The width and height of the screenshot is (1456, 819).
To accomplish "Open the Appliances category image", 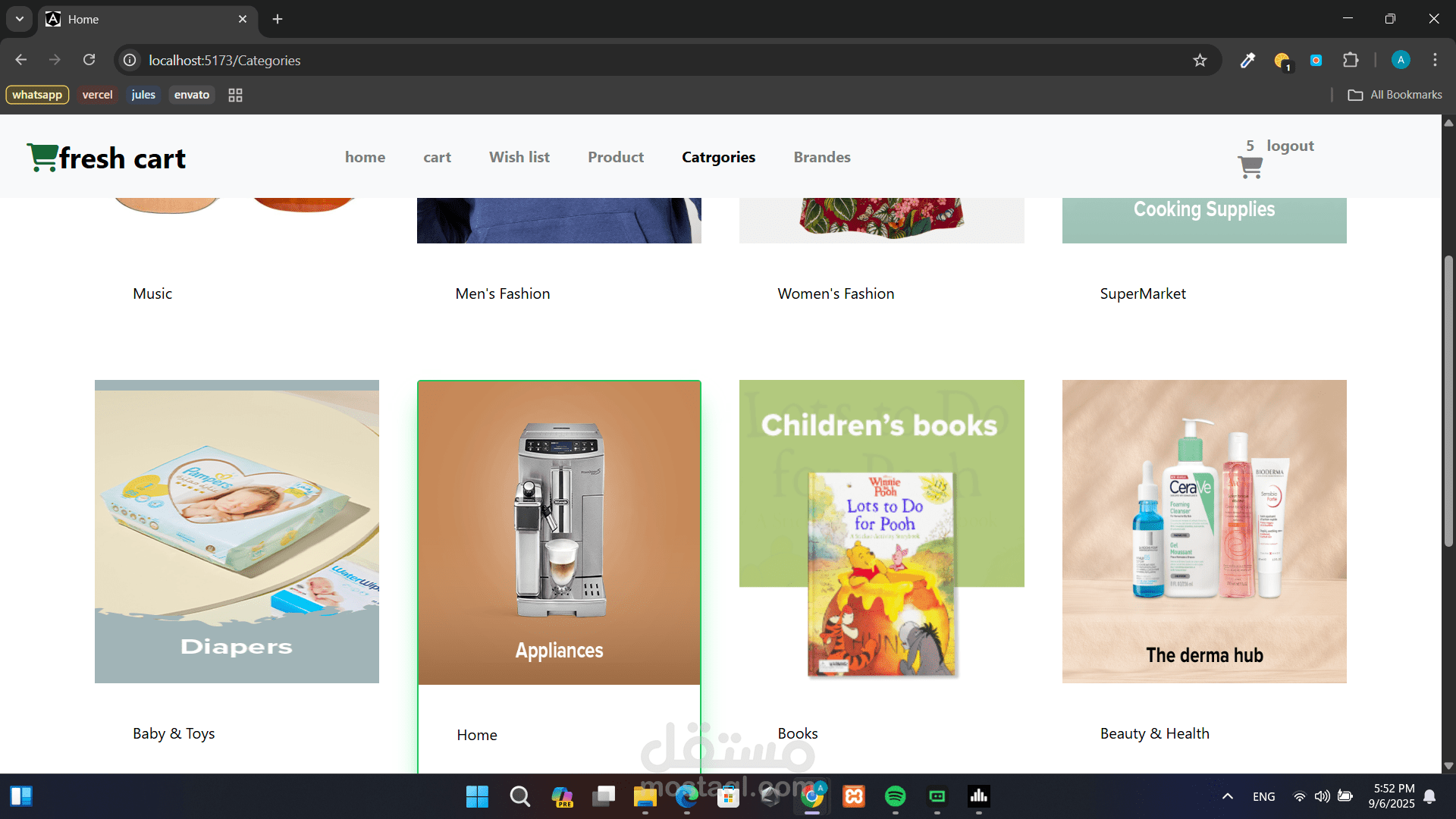I will pyautogui.click(x=559, y=532).
